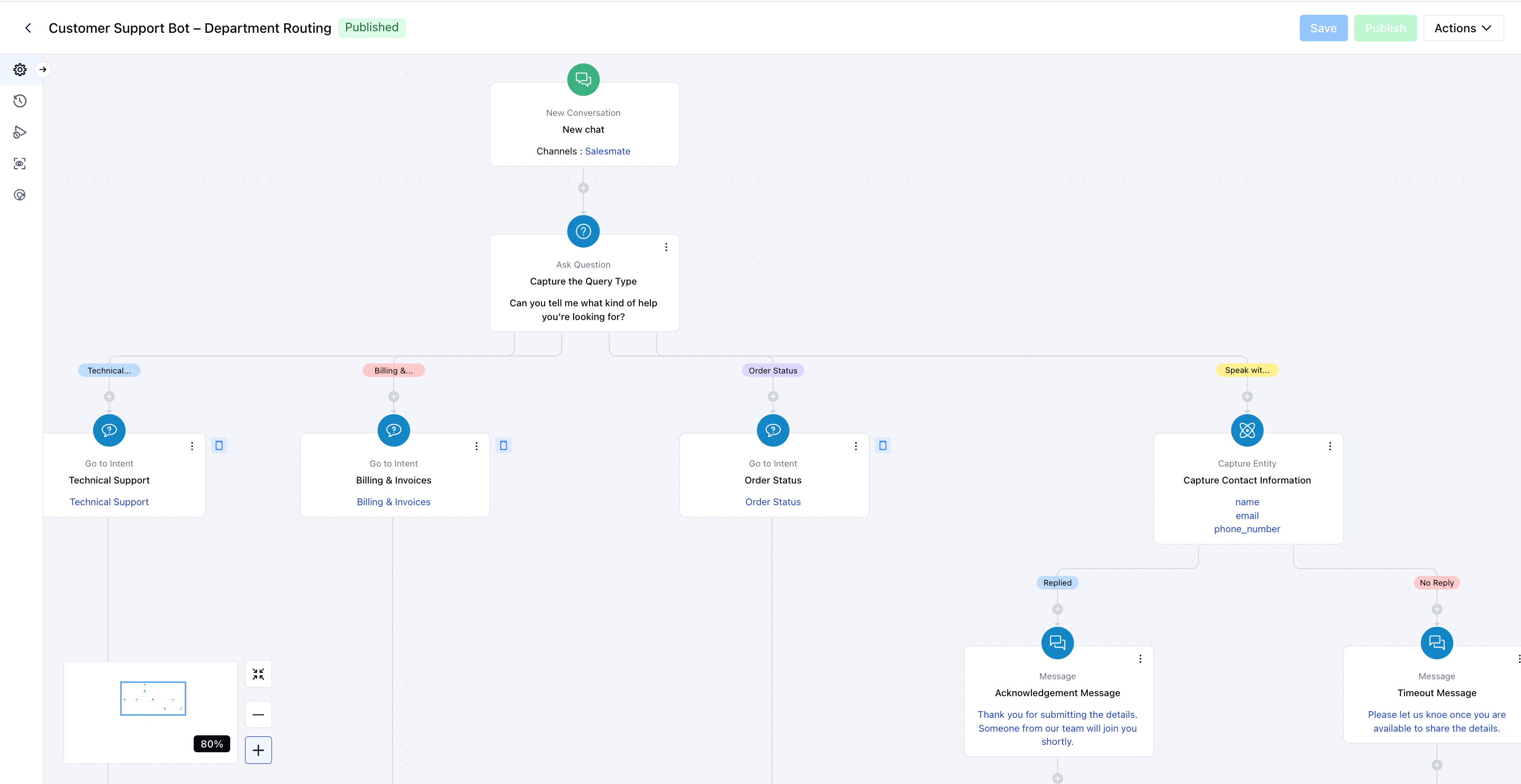Open three-dot menu on Capture Contact Information
1521x784 pixels.
click(1330, 446)
